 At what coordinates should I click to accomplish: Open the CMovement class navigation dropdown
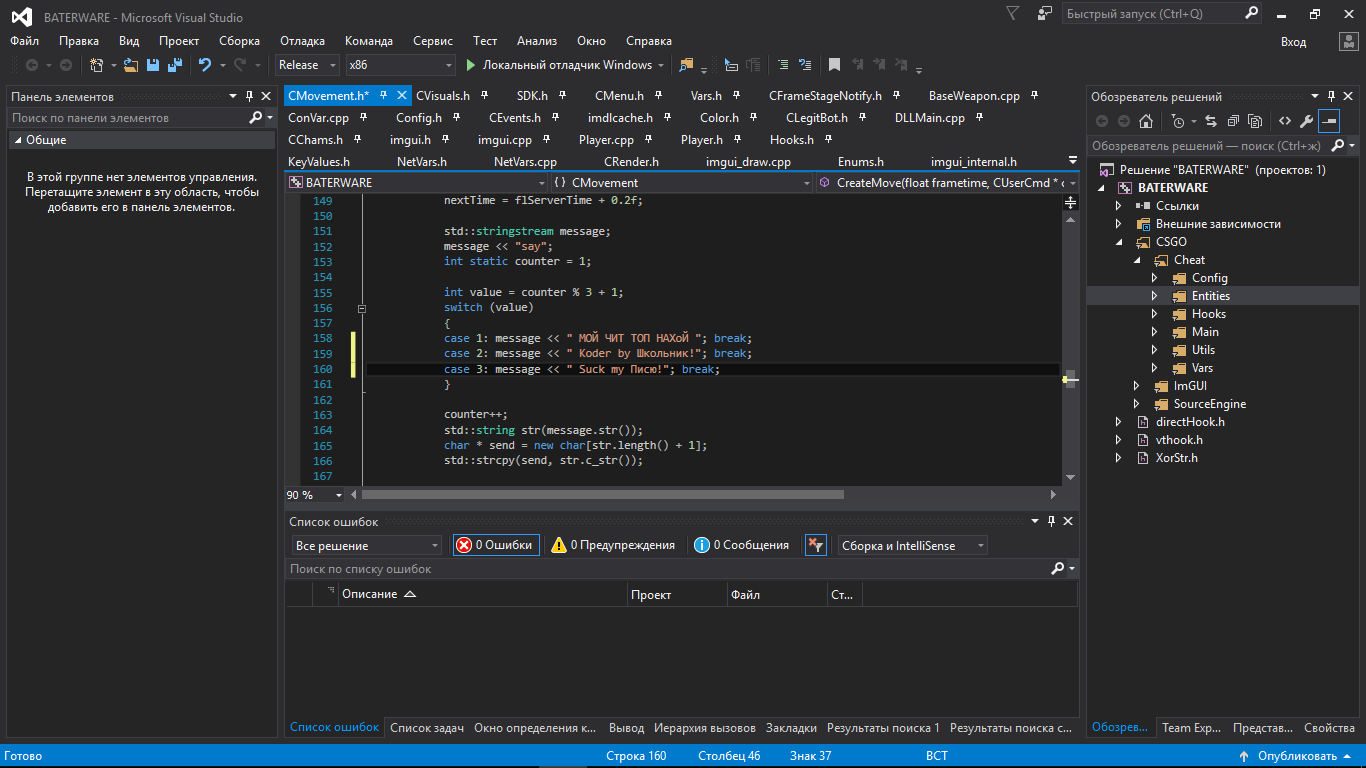pos(681,183)
